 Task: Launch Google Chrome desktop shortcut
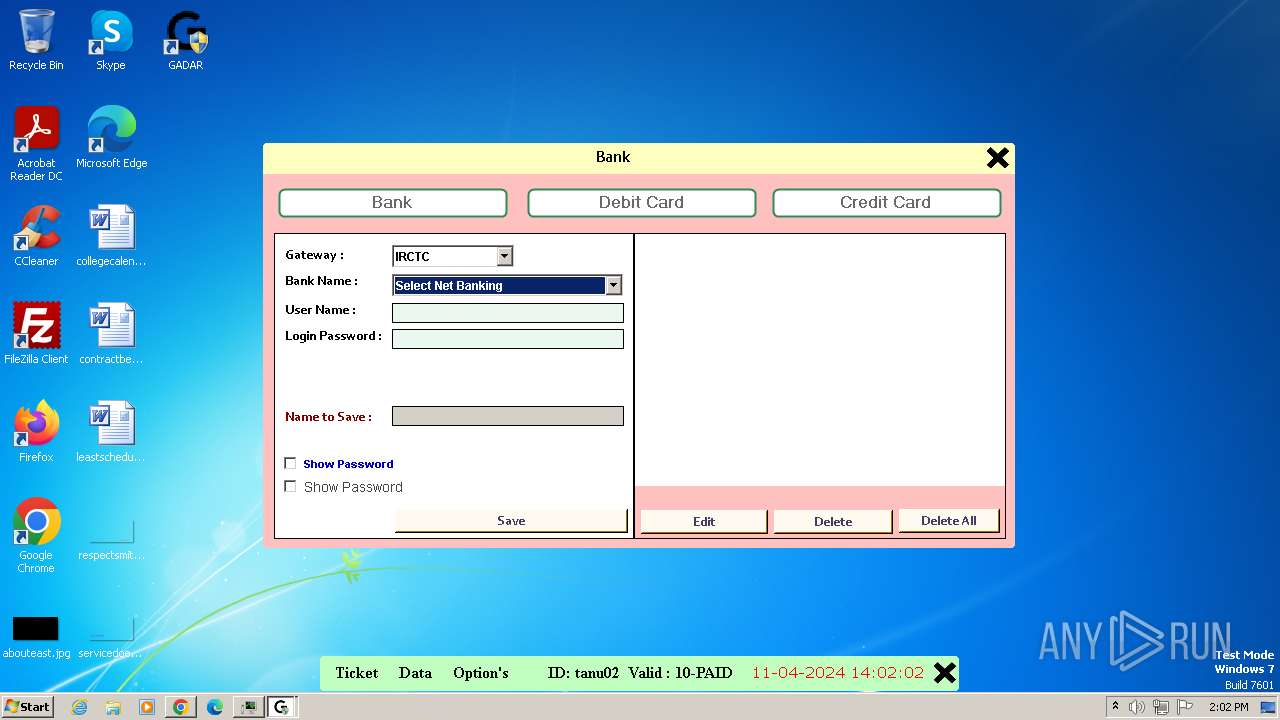pyautogui.click(x=36, y=536)
